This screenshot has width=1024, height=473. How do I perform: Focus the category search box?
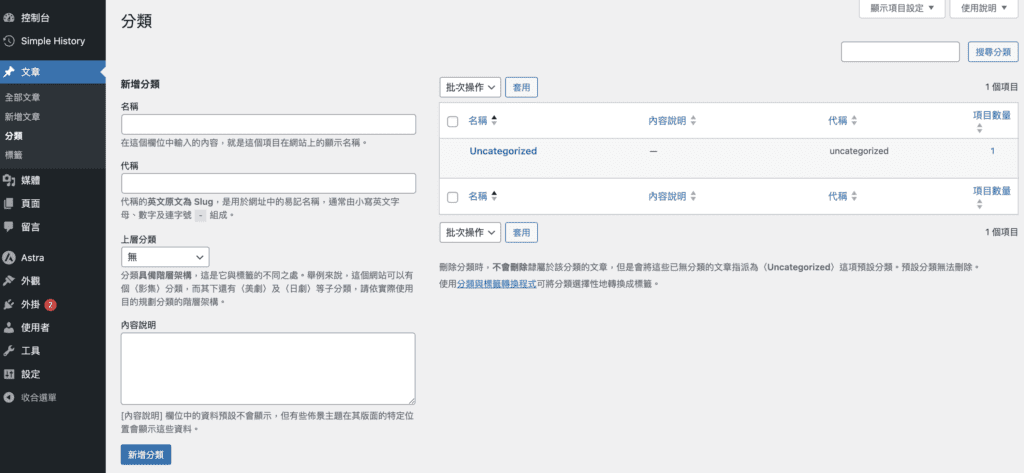coord(900,52)
